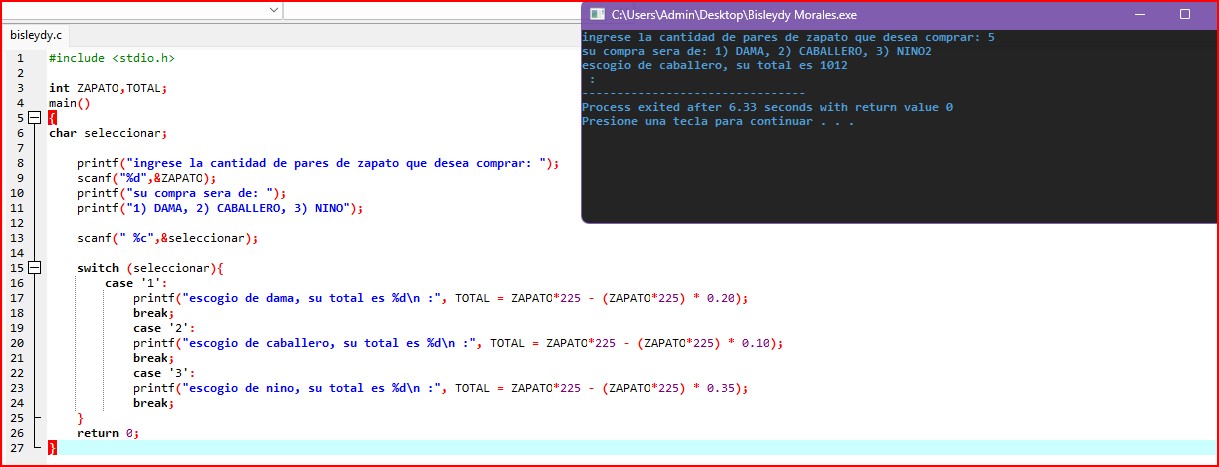
Task: Click line number 1 in the gutter
Action: 19,58
